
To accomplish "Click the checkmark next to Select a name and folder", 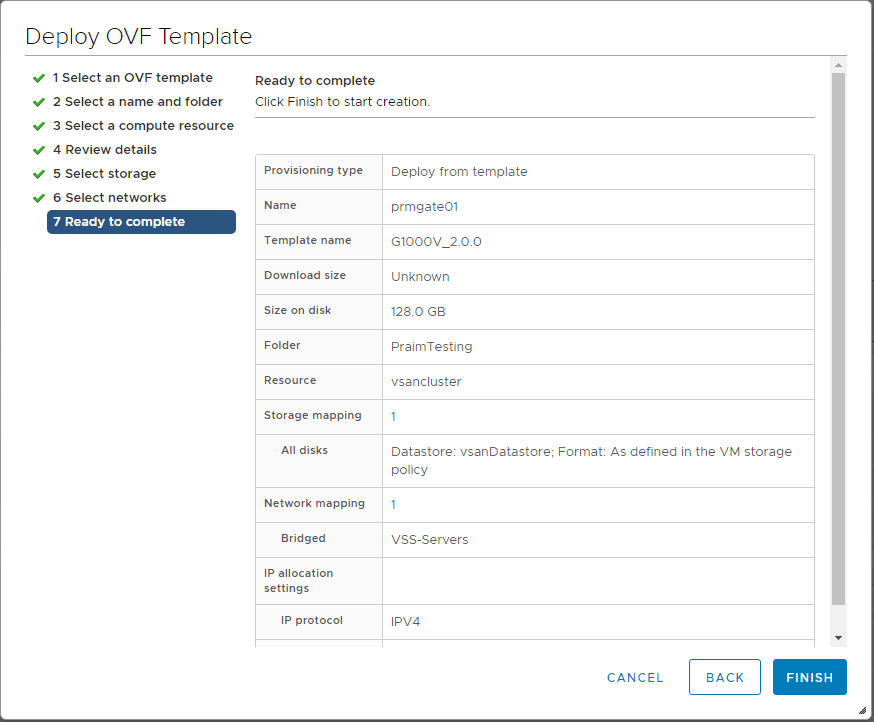I will click(x=39, y=101).
